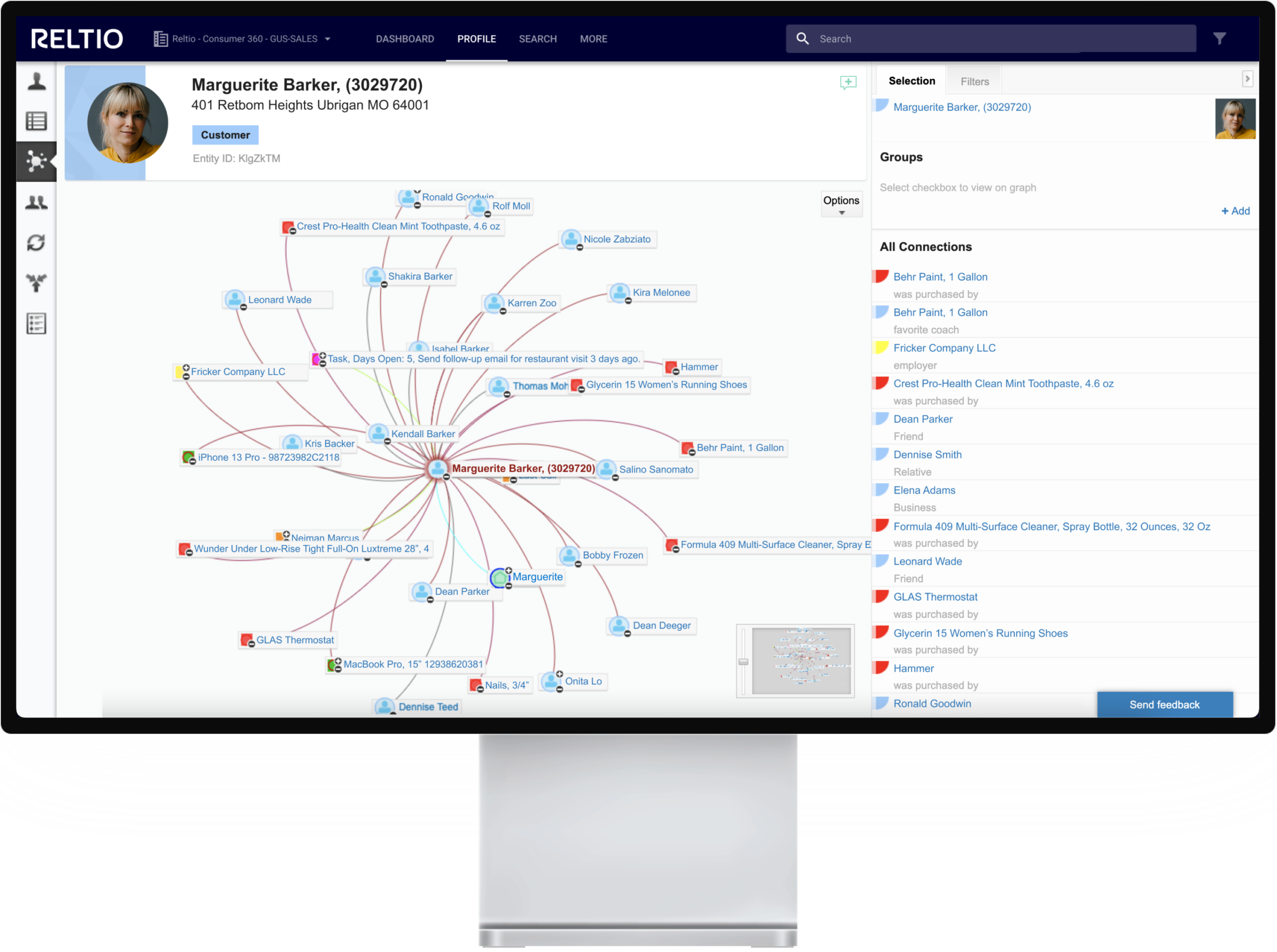This screenshot has width=1277, height=952.
Task: Click the Send feedback button
Action: pos(1163,704)
